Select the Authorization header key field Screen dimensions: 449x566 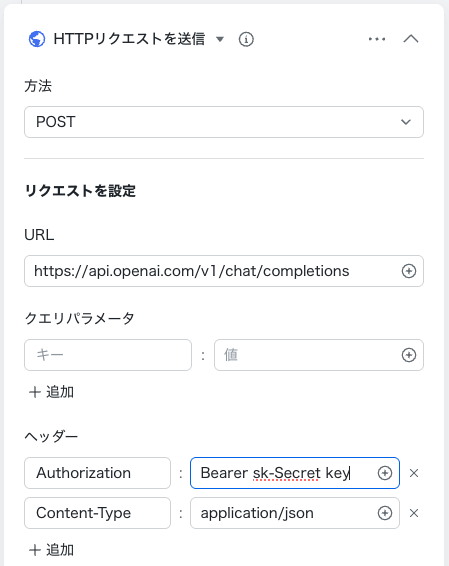coord(97,473)
